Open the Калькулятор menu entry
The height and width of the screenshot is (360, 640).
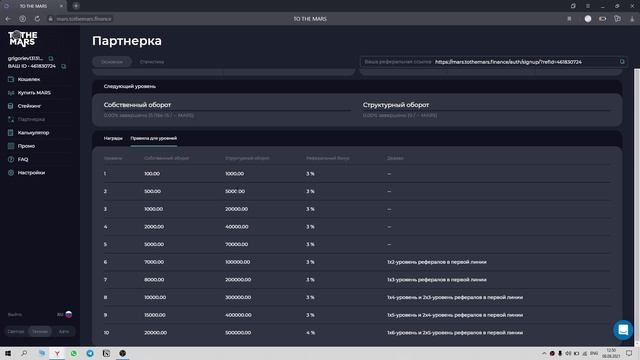[33, 133]
